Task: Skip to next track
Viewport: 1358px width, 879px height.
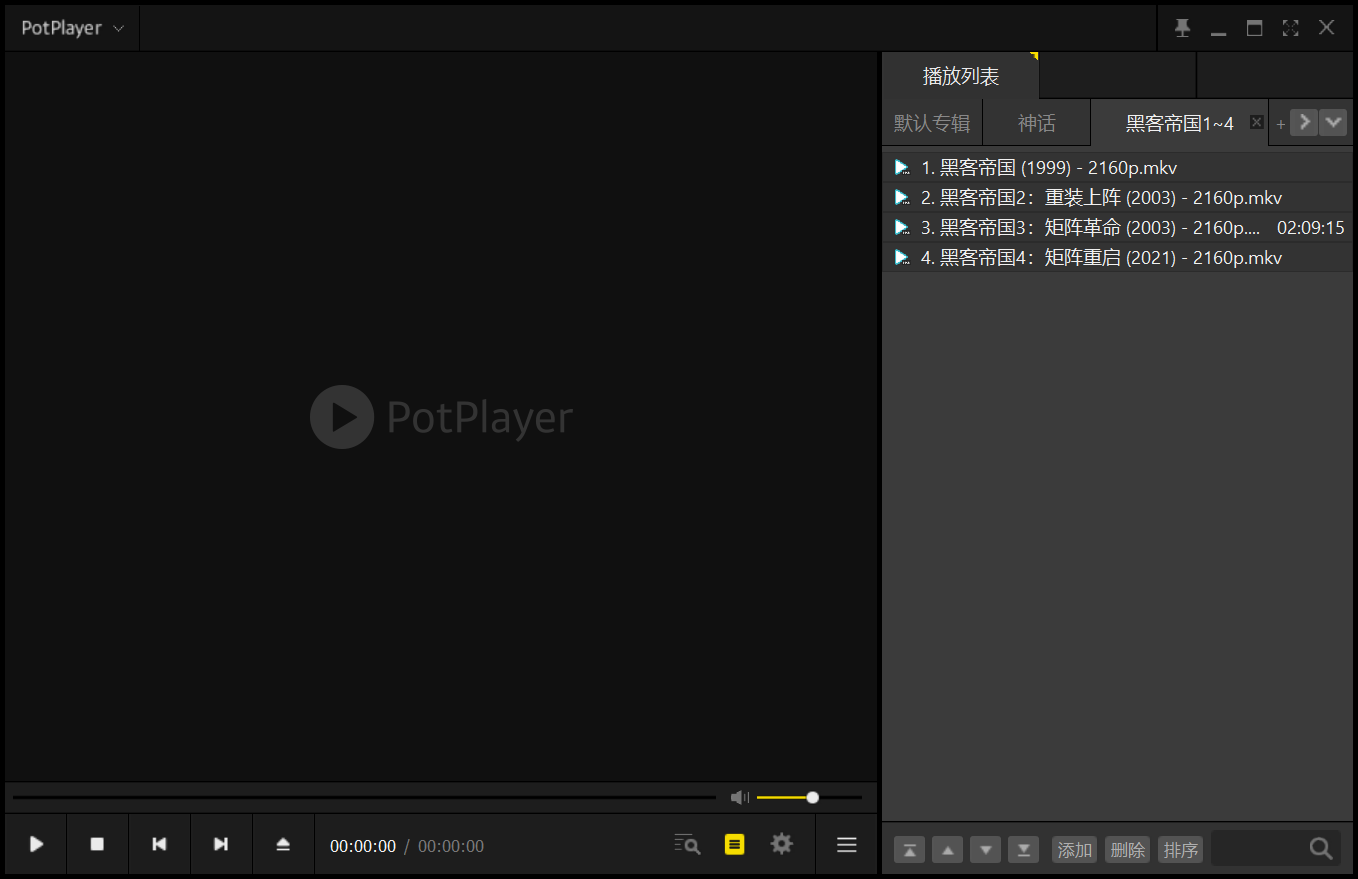Action: 221,845
